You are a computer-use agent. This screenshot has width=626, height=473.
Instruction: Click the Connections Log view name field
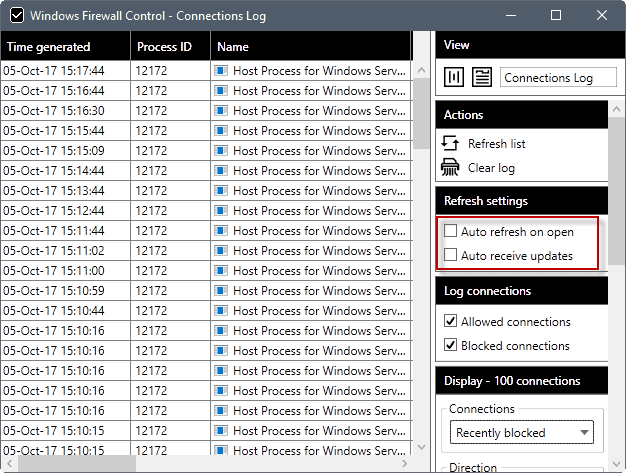click(x=558, y=77)
